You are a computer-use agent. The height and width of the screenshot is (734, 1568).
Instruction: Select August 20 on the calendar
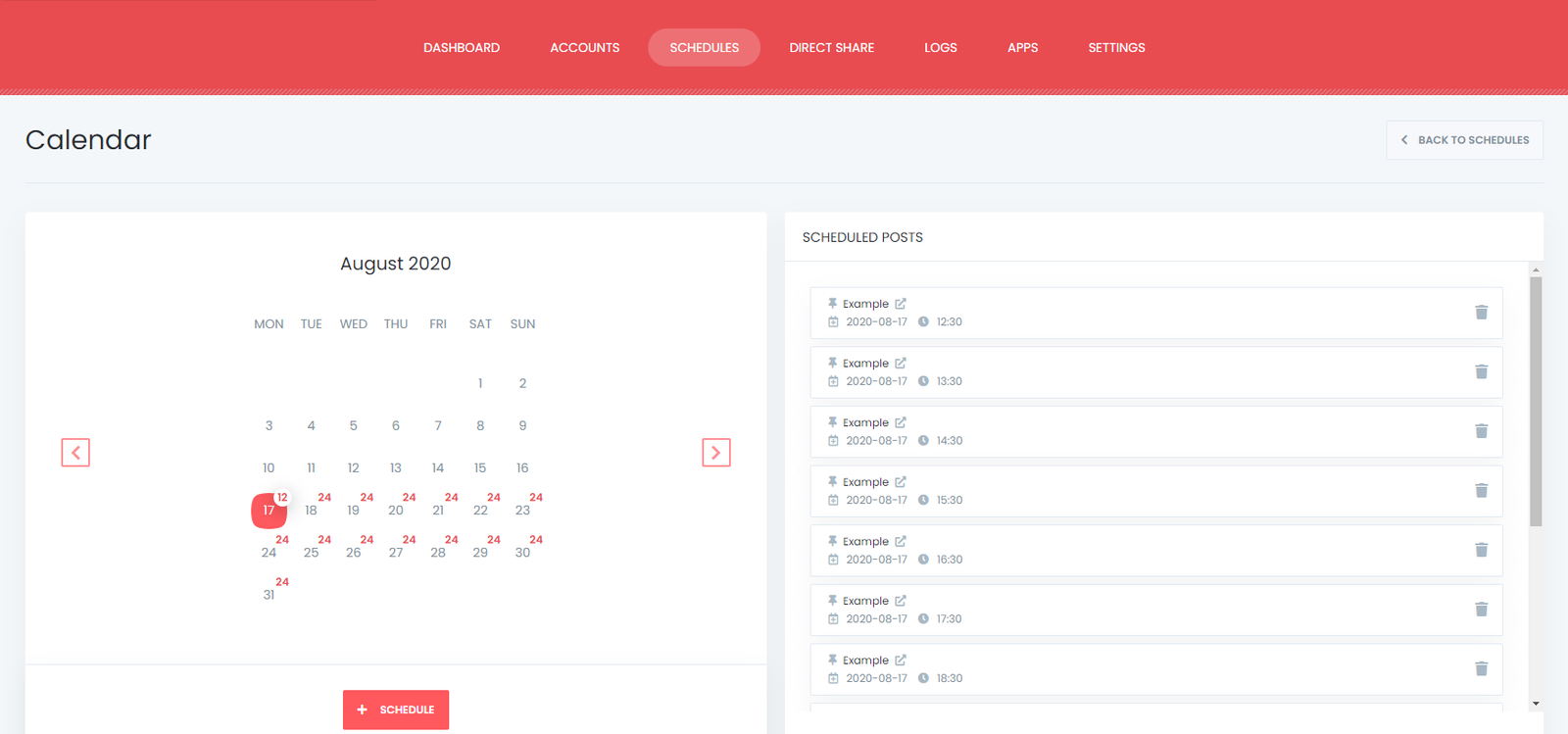point(396,511)
